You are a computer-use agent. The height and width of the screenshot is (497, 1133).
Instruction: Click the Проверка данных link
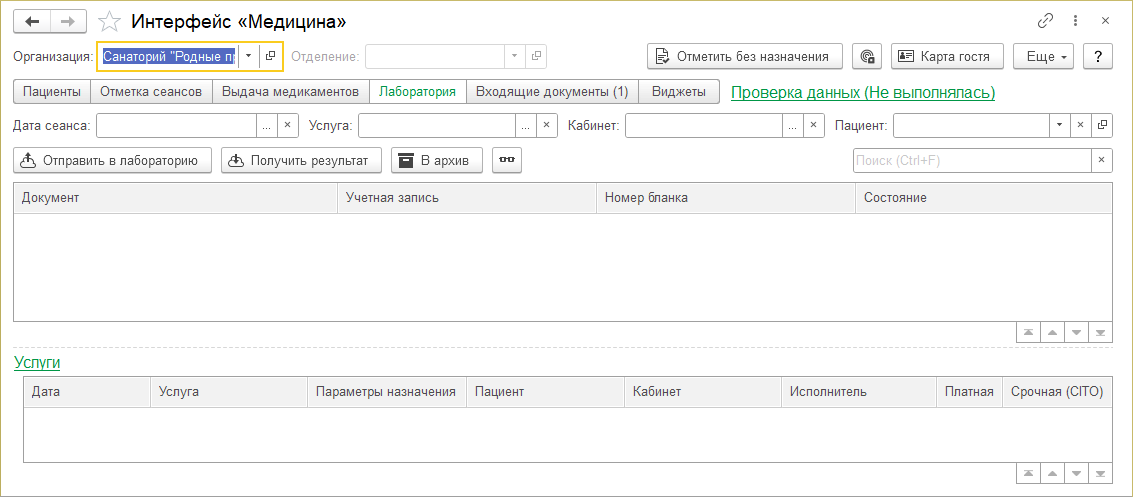click(x=863, y=93)
